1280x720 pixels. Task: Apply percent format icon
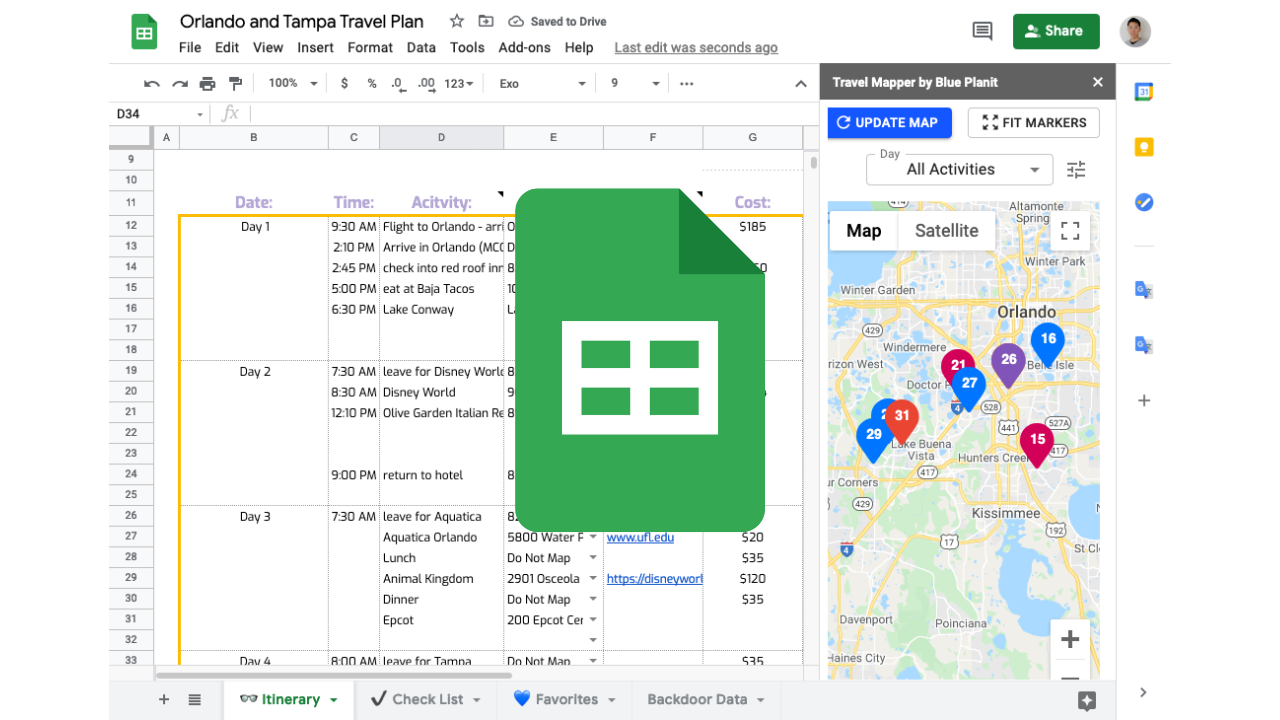tap(372, 84)
